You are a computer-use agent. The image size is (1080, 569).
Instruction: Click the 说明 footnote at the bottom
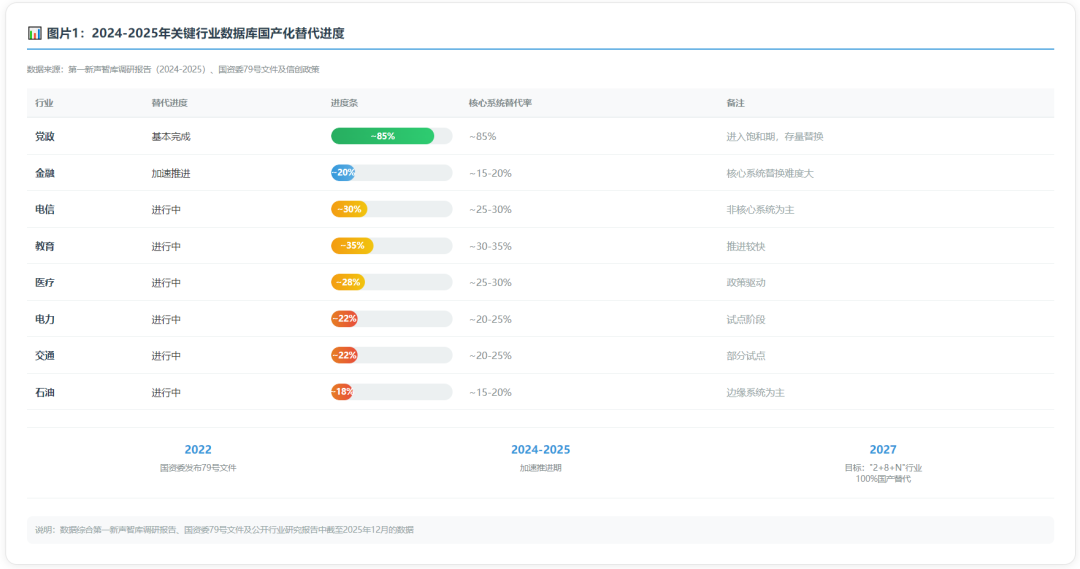coord(225,530)
